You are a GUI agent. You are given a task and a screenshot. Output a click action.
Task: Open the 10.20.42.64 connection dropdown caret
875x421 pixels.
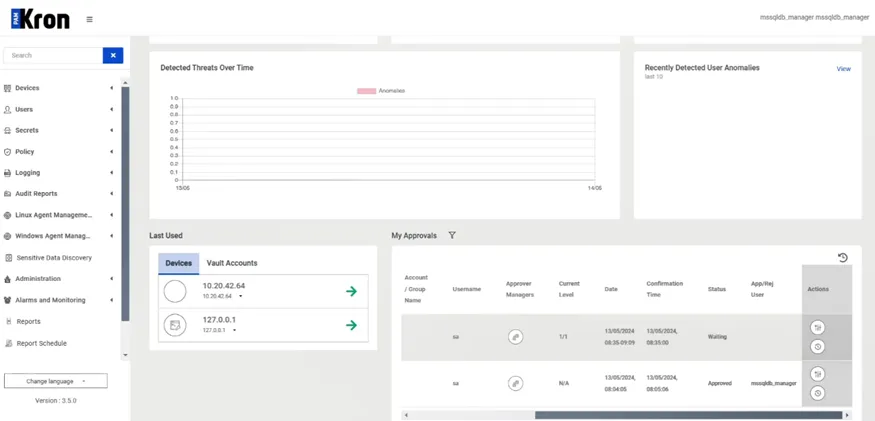(x=241, y=296)
